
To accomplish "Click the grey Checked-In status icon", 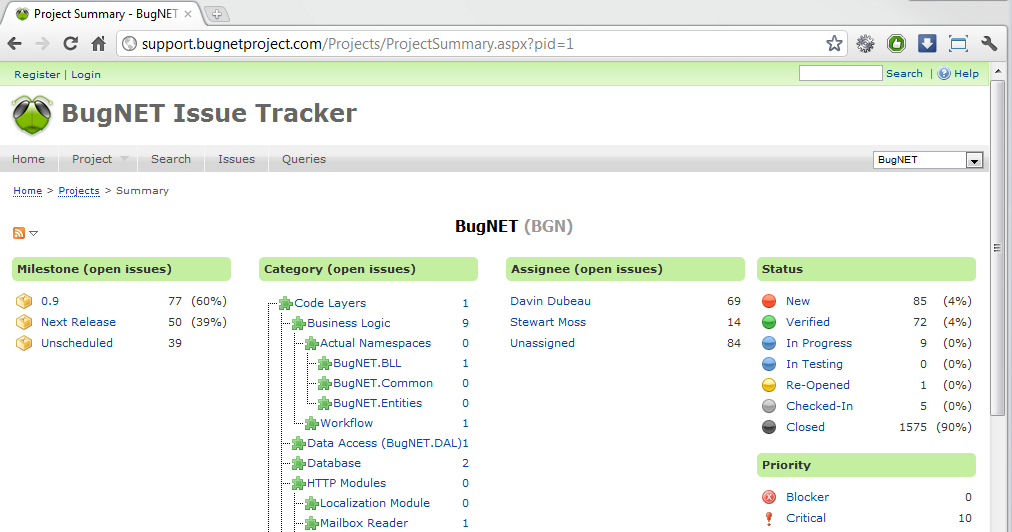I will (769, 406).
